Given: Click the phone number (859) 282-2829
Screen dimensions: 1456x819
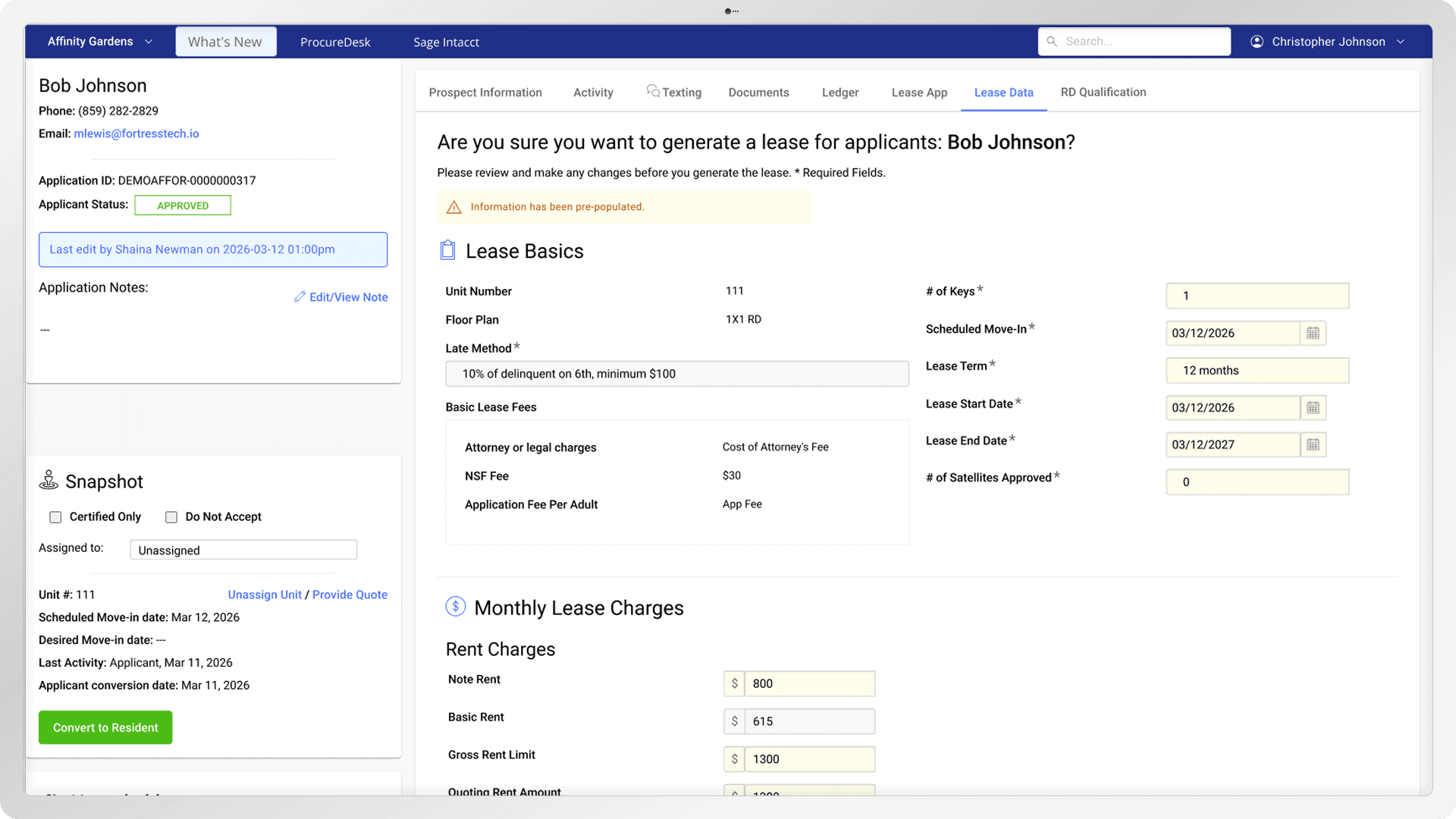Looking at the screenshot, I should point(118,111).
